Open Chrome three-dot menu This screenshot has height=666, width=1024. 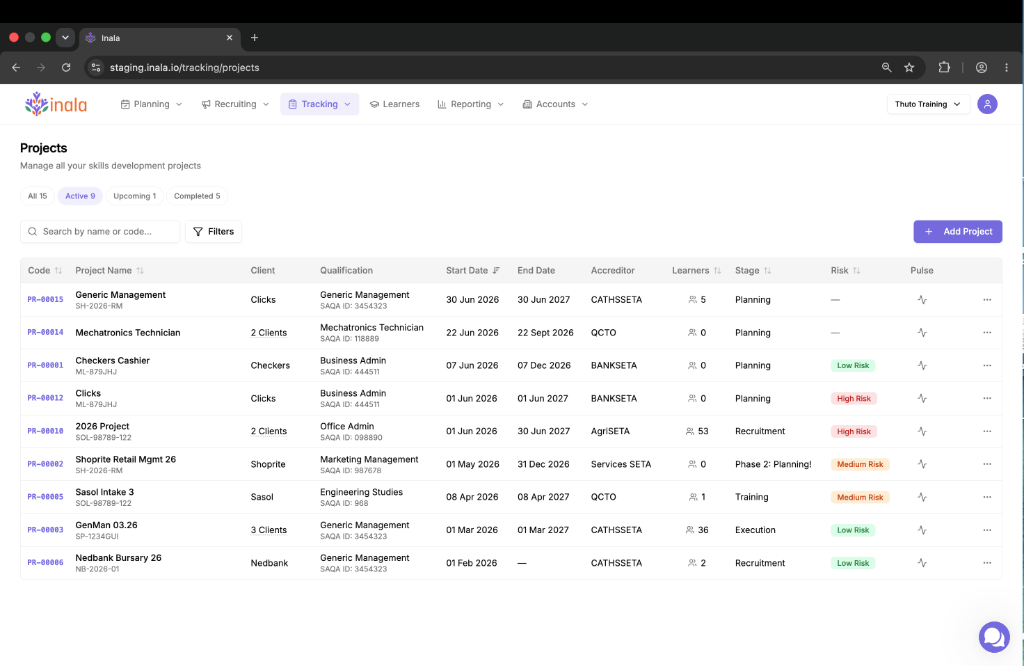1006,67
